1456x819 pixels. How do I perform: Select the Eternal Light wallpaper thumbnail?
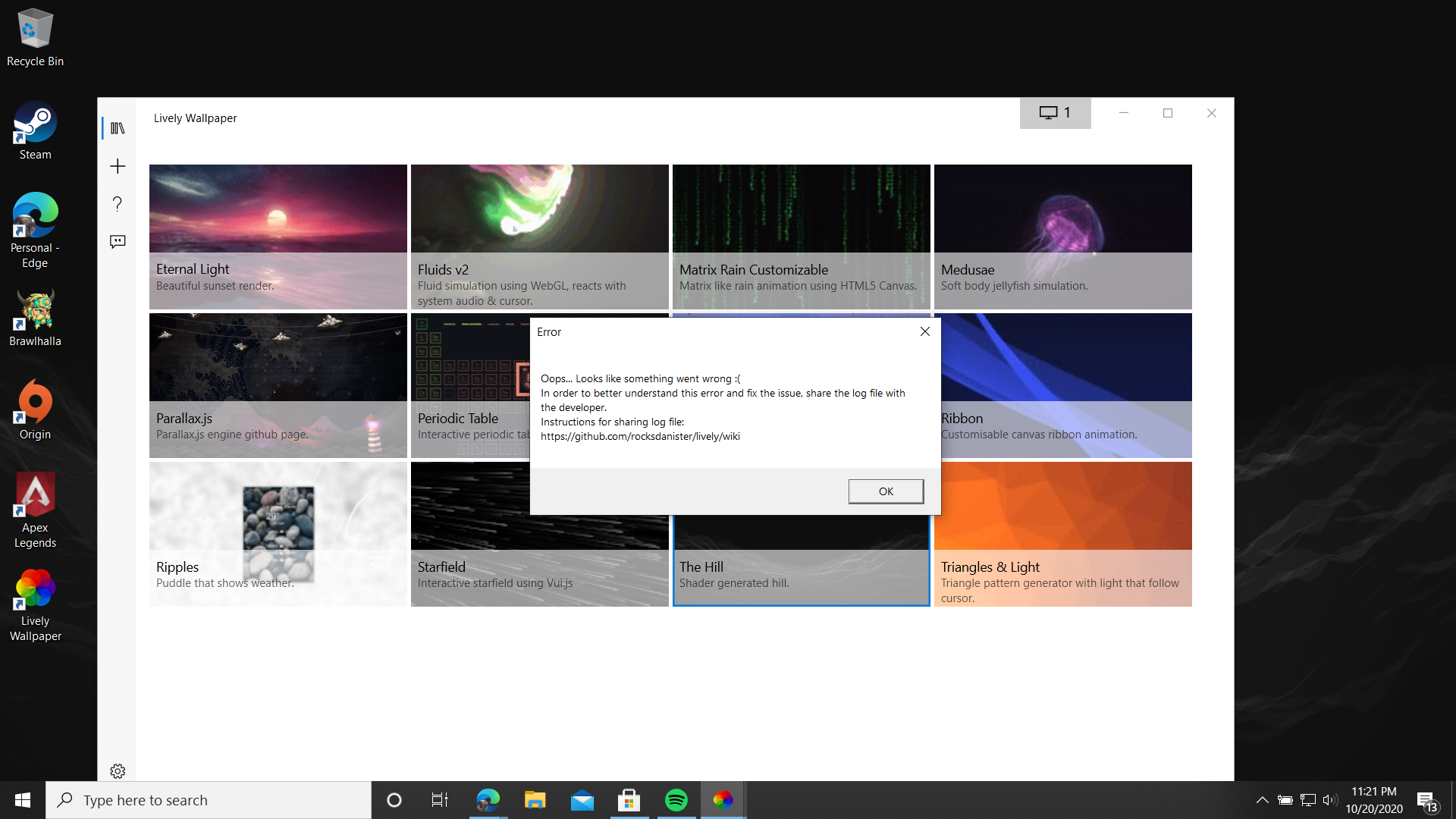[278, 237]
